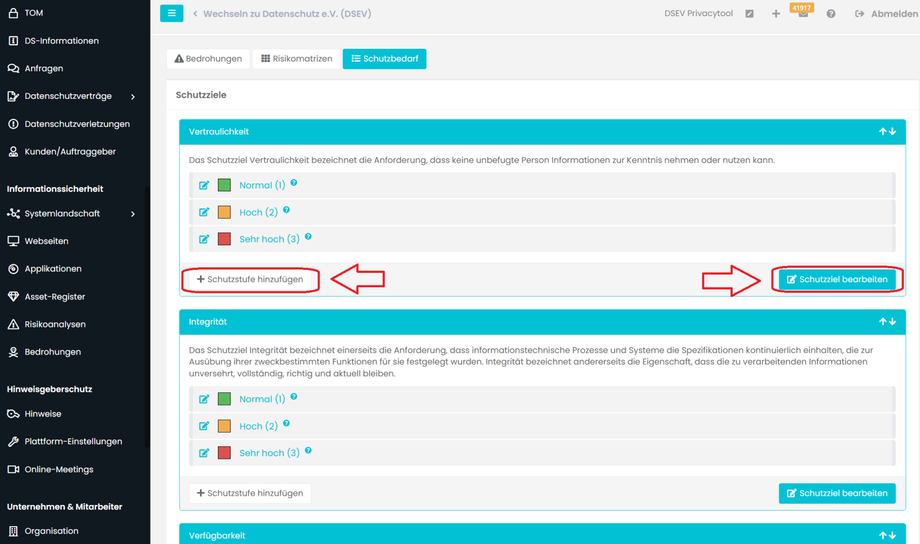Reorder Vertraulichkeit with up-down arrows
Viewport: 920px width, 544px height.
click(887, 131)
